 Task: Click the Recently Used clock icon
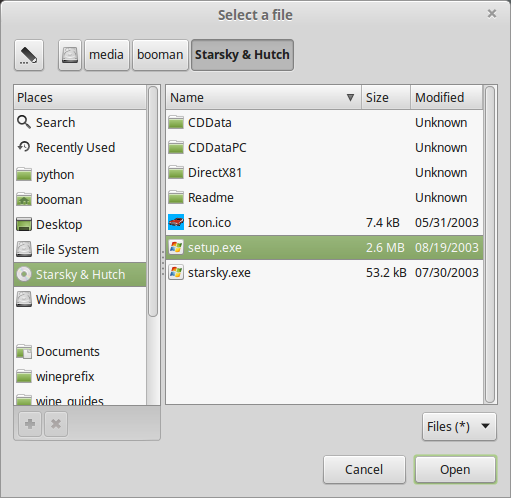point(24,147)
